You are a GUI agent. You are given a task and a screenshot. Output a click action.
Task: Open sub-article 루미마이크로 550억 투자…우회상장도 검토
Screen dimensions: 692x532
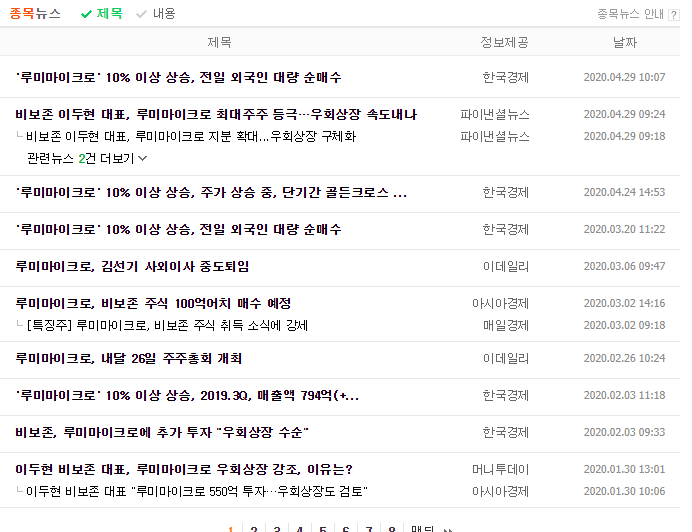pos(197,491)
